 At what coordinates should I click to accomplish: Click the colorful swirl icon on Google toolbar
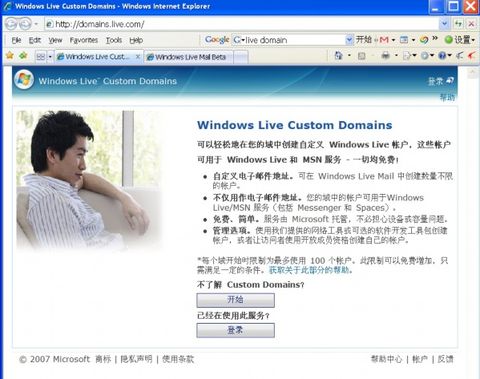[x=424, y=40]
